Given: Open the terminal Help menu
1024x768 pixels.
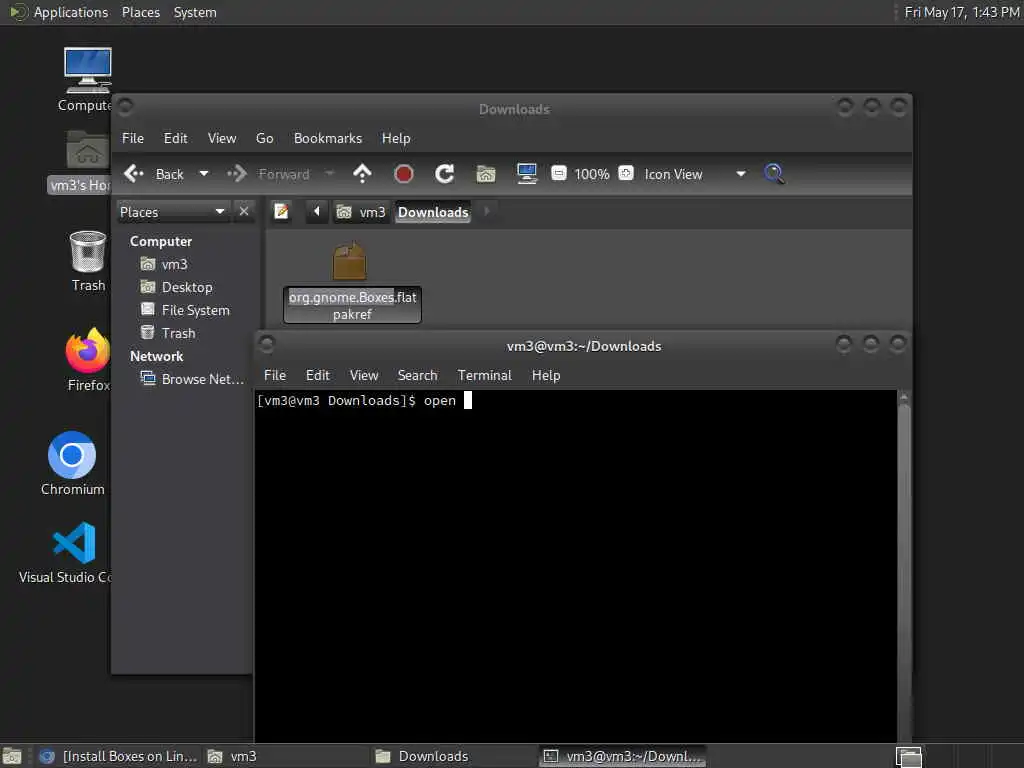Looking at the screenshot, I should point(546,376).
